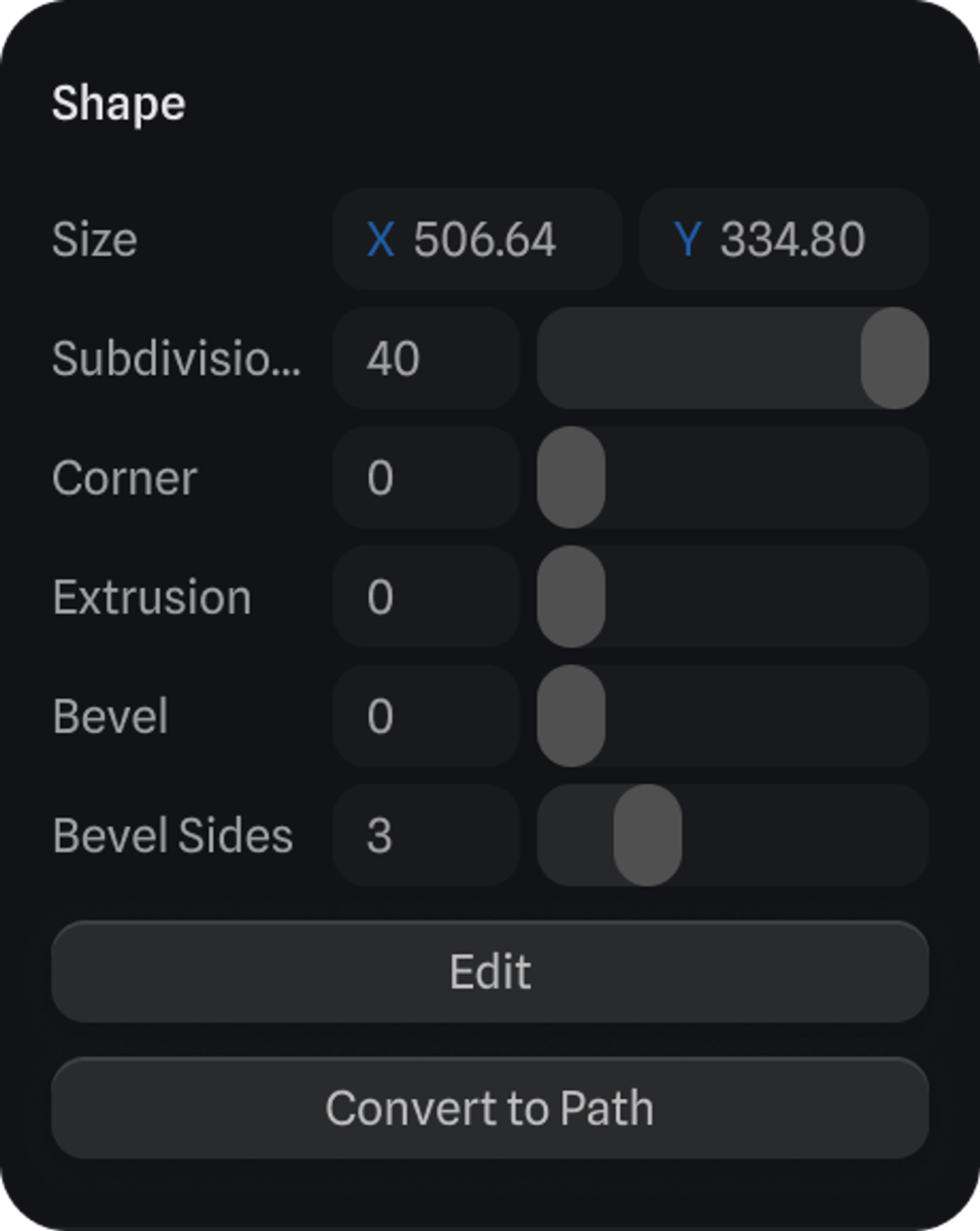Image resolution: width=980 pixels, height=1231 pixels.
Task: Click the Corner slider handle
Action: click(x=571, y=478)
